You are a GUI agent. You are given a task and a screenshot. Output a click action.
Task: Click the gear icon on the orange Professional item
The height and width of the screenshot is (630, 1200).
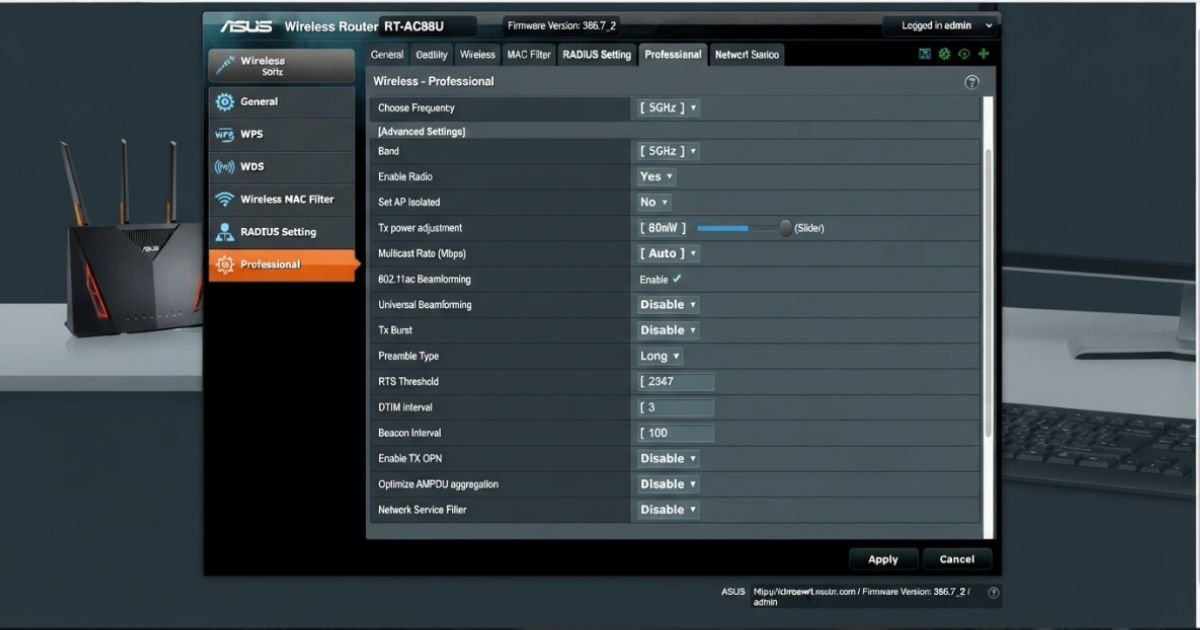[224, 264]
